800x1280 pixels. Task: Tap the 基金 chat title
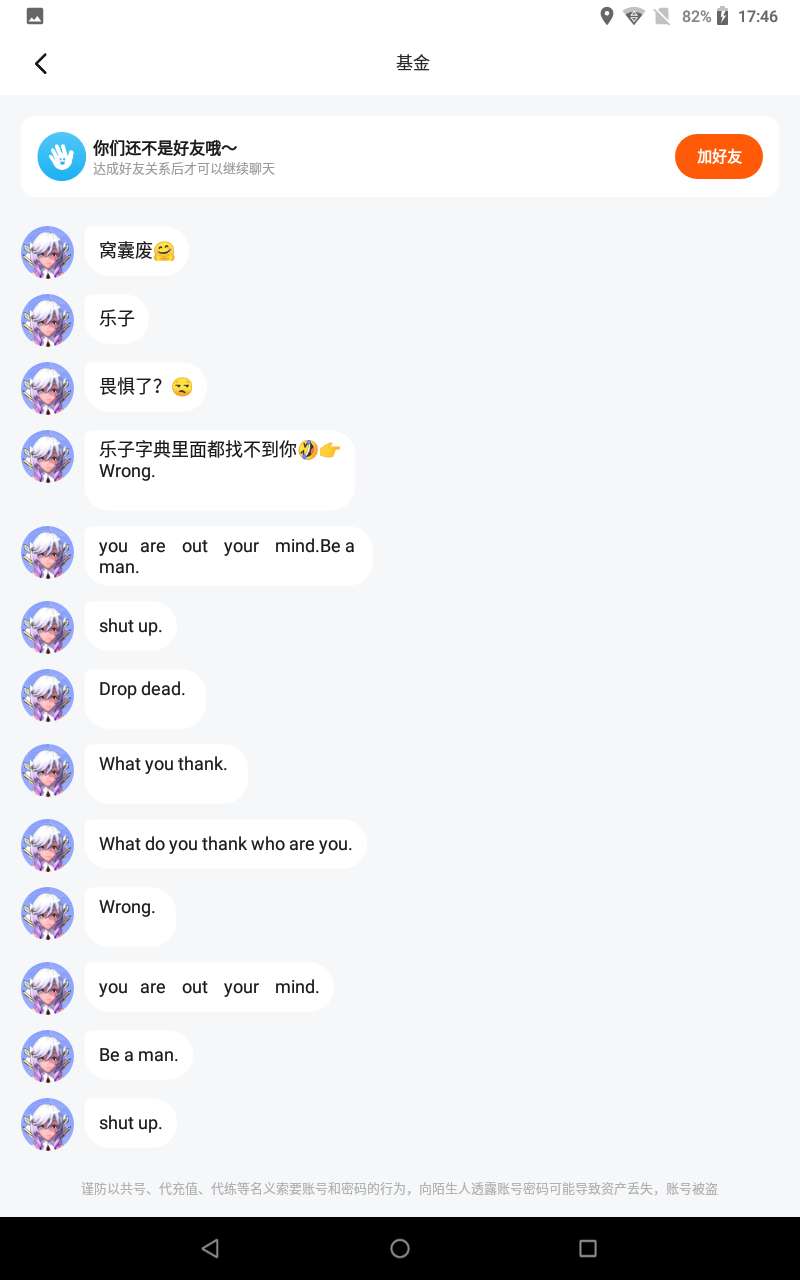(413, 63)
